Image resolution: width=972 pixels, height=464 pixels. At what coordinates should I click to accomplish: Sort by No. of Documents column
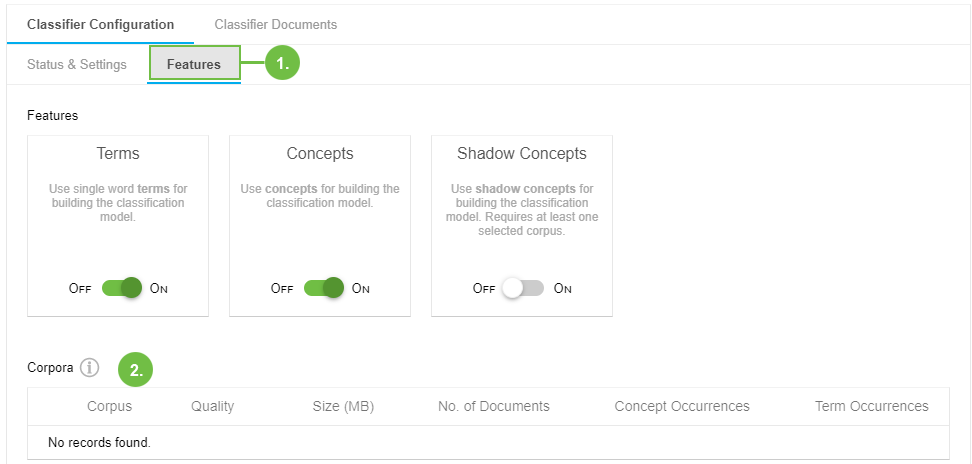(494, 406)
